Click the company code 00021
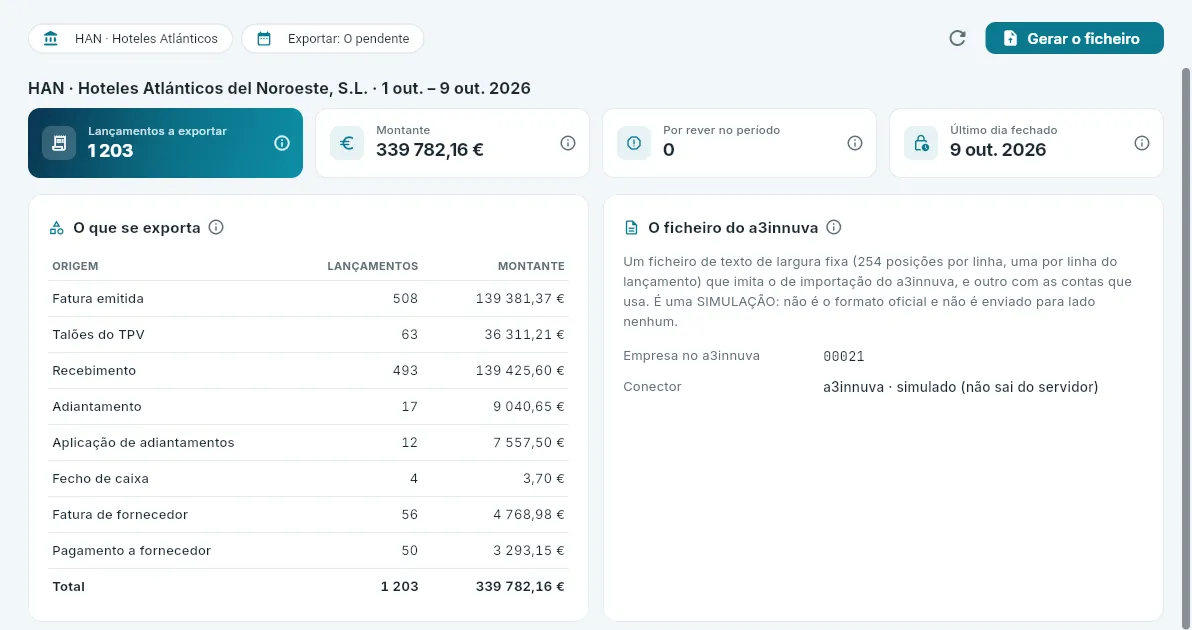This screenshot has height=630, width=1192. click(844, 356)
